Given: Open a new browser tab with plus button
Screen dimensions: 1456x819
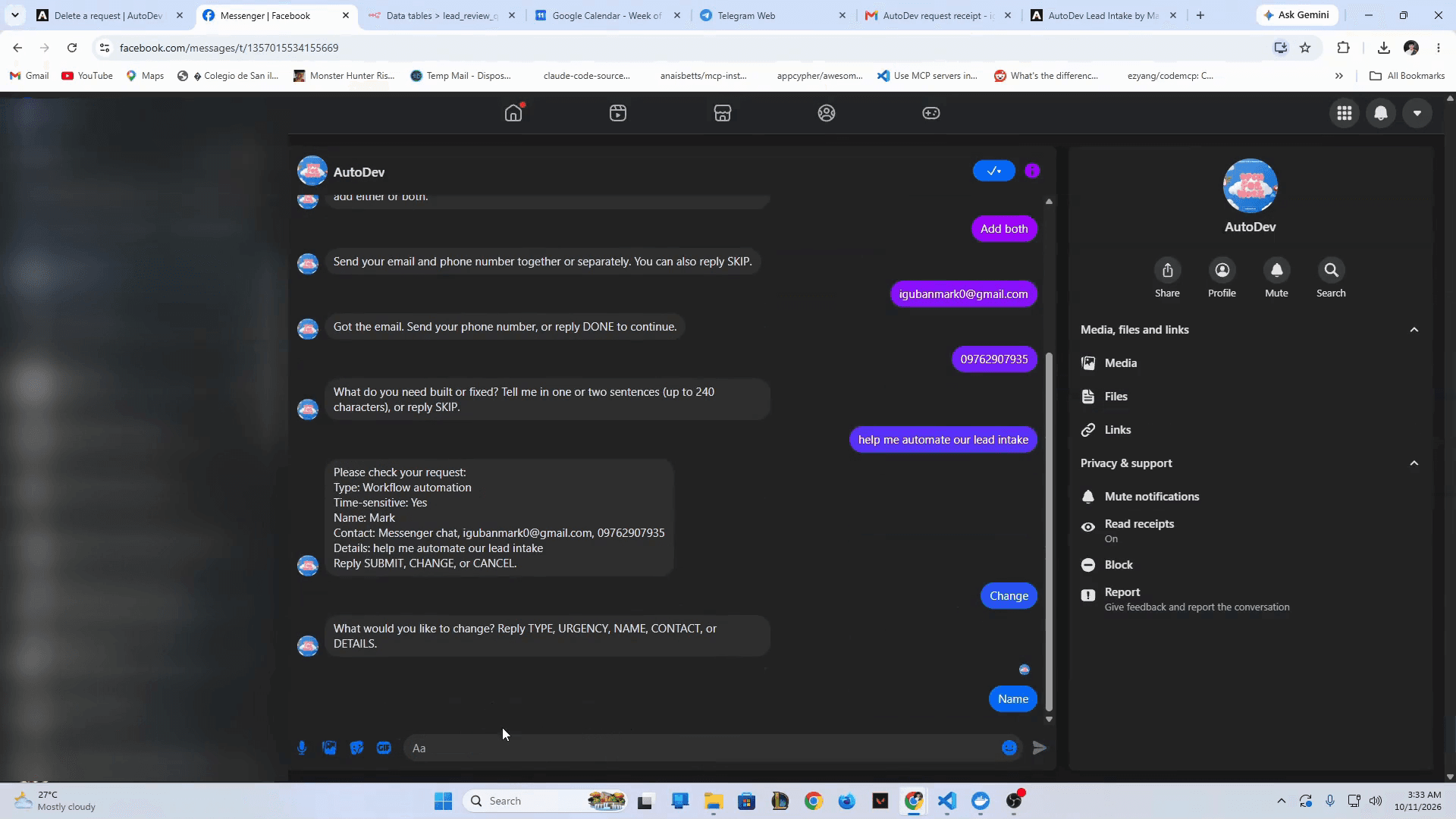Looking at the screenshot, I should 1200,15.
